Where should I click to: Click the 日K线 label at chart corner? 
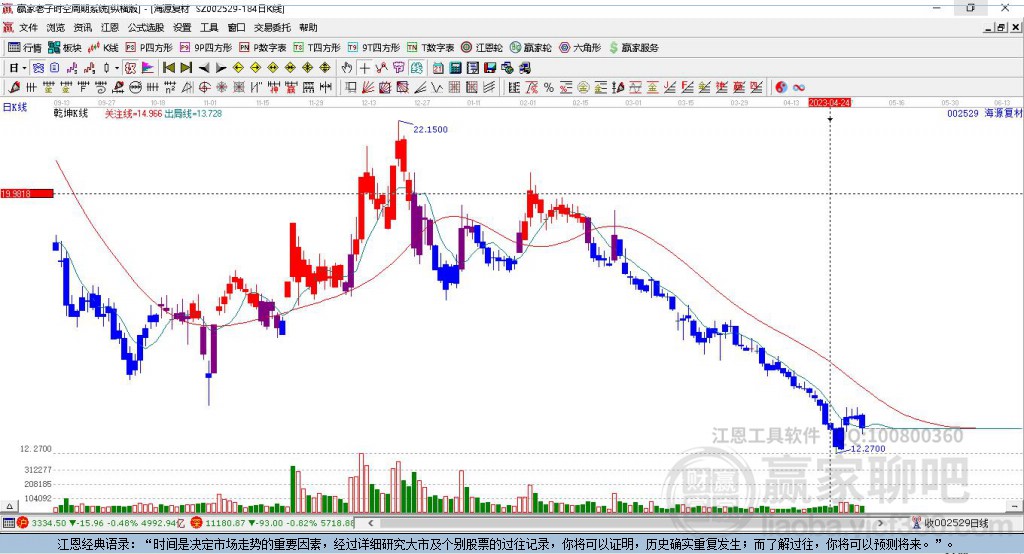tap(15, 107)
